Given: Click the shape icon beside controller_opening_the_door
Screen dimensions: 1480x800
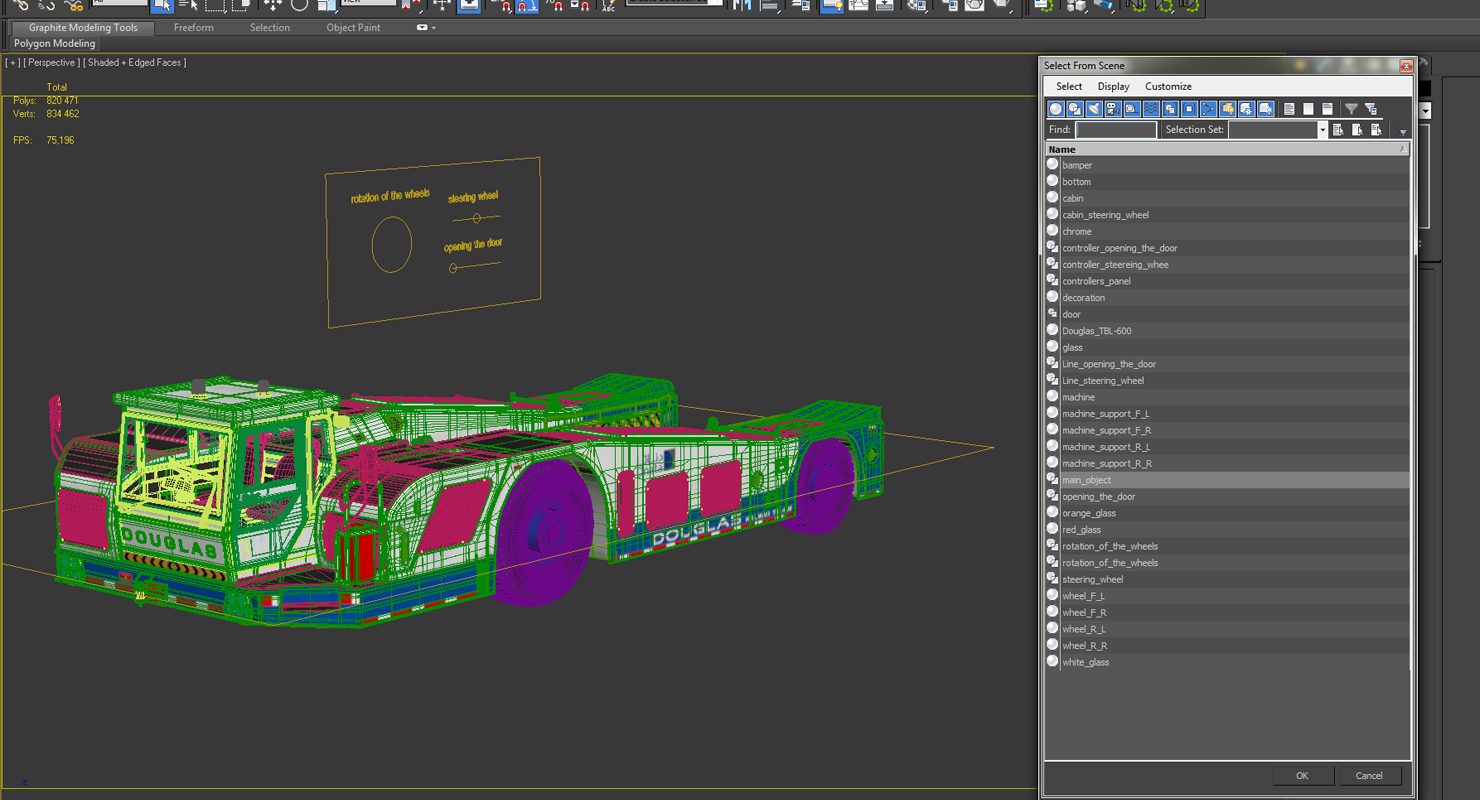Looking at the screenshot, I should pyautogui.click(x=1052, y=247).
